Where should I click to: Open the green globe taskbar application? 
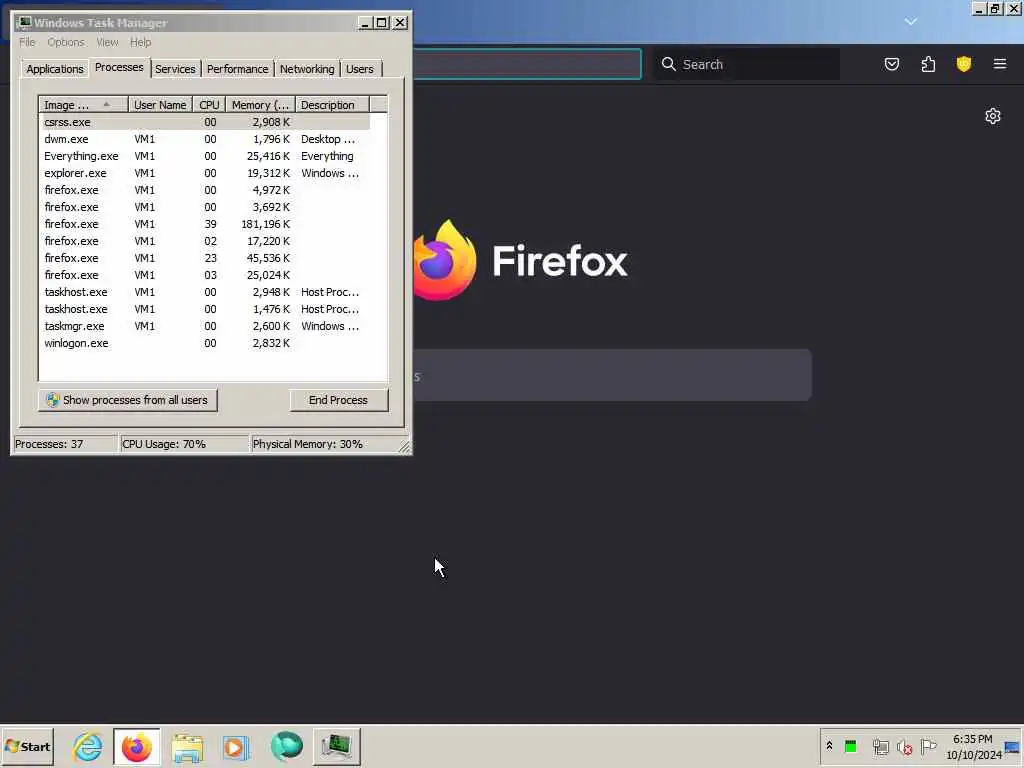(286, 746)
